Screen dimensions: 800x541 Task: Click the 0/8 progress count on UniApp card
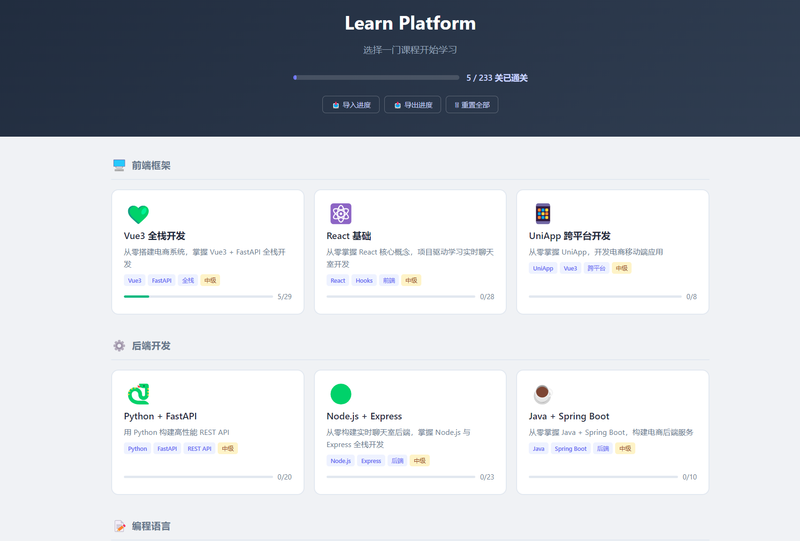coord(691,297)
